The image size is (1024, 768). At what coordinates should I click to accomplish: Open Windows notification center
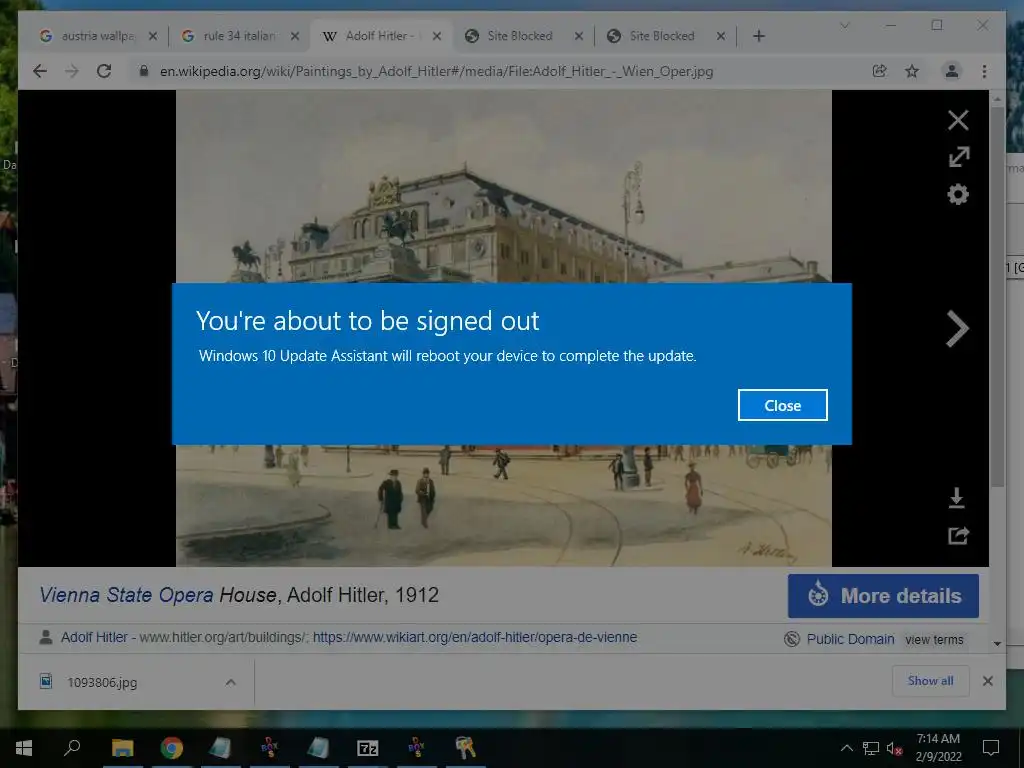991,748
